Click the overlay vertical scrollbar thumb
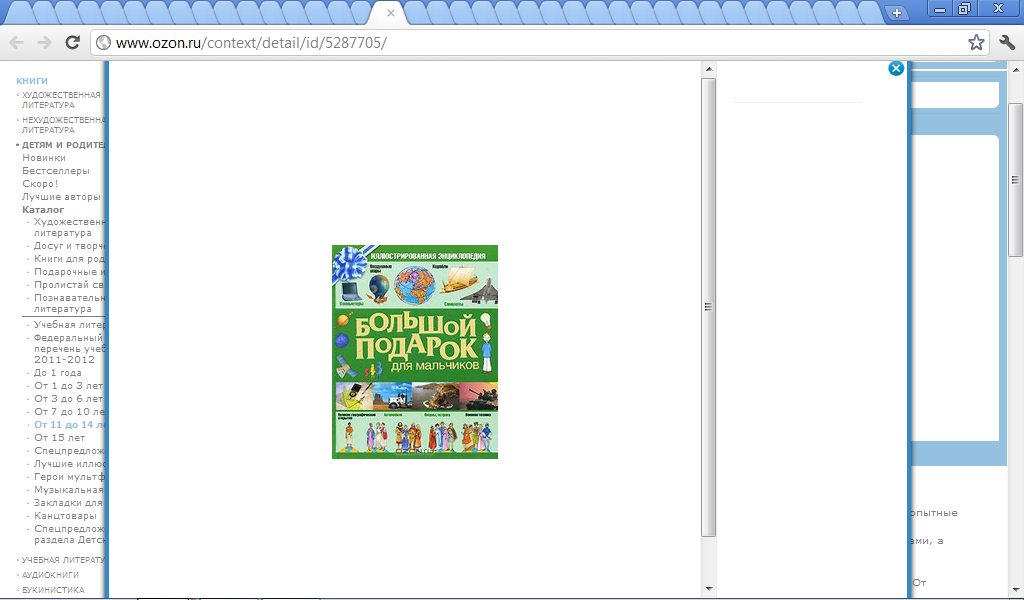 pos(709,307)
